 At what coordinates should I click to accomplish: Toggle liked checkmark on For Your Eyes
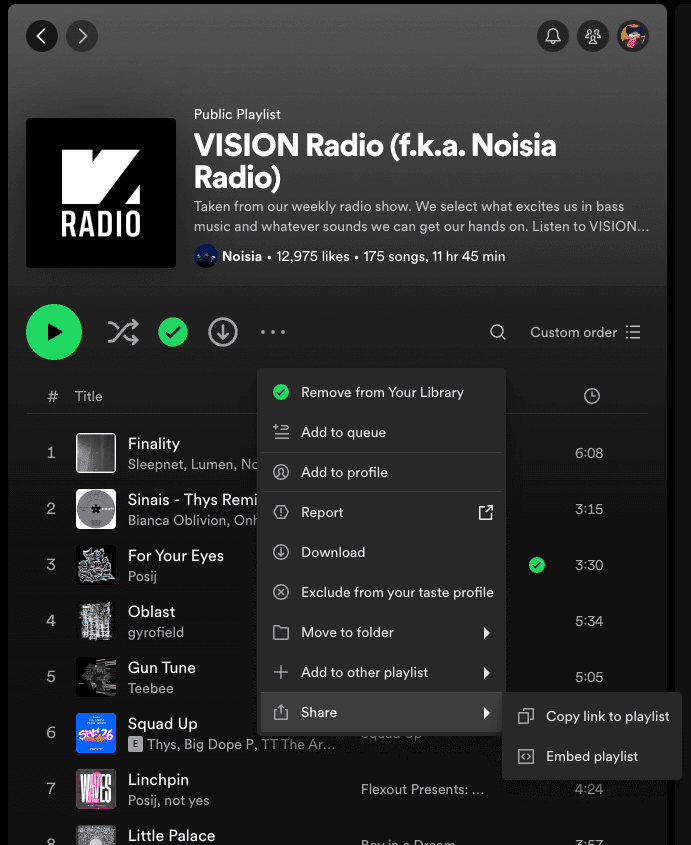(537, 565)
